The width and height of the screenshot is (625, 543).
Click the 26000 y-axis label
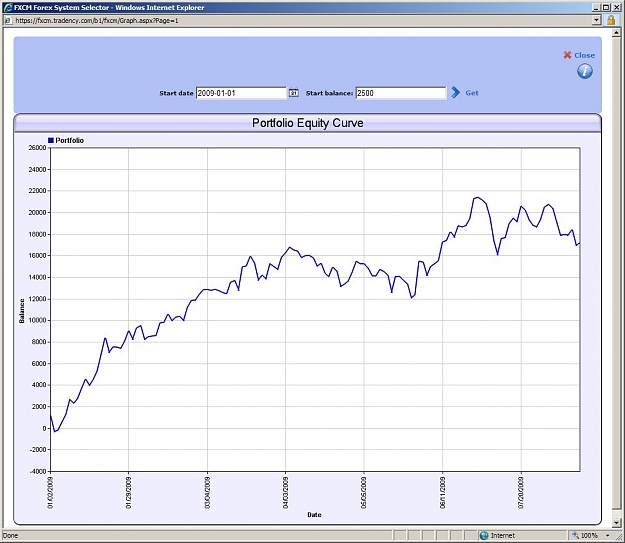[37, 148]
